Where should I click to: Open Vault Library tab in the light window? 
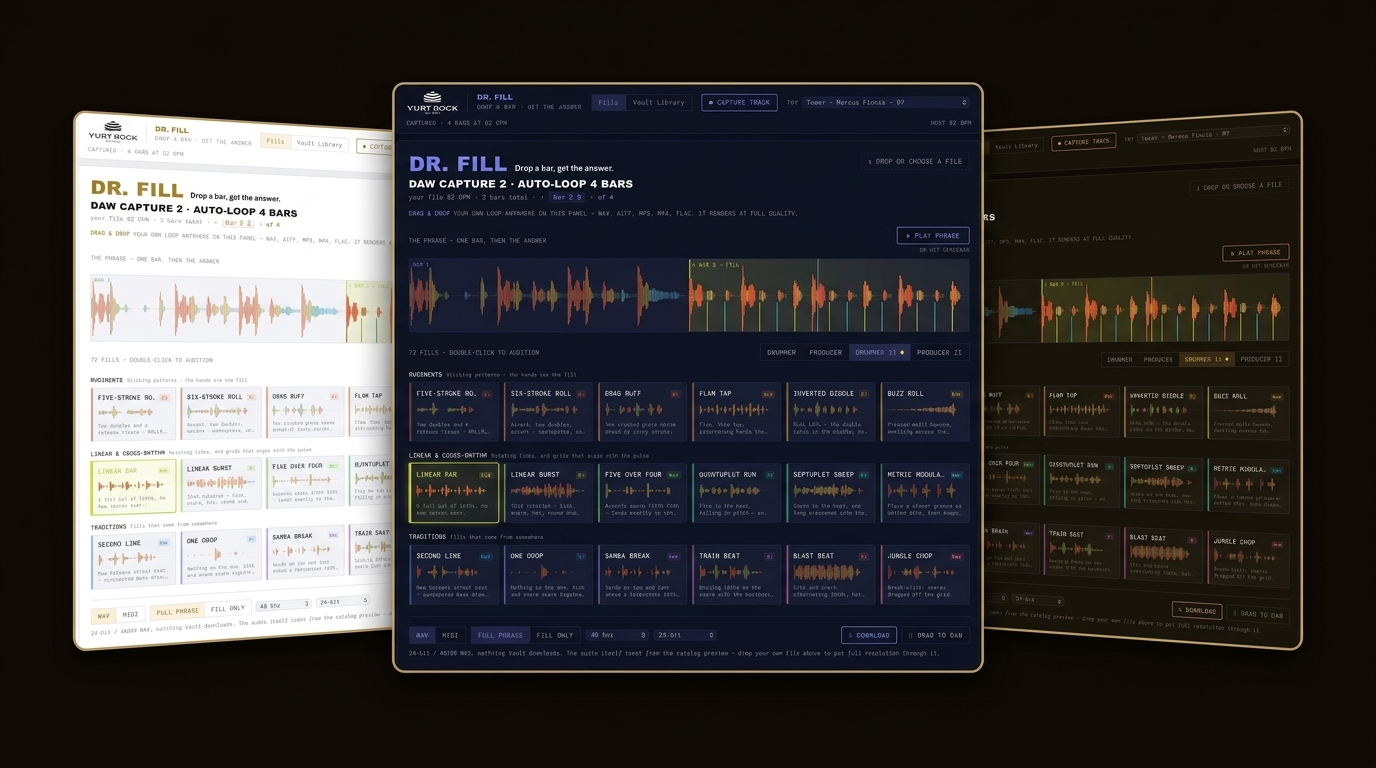320,144
